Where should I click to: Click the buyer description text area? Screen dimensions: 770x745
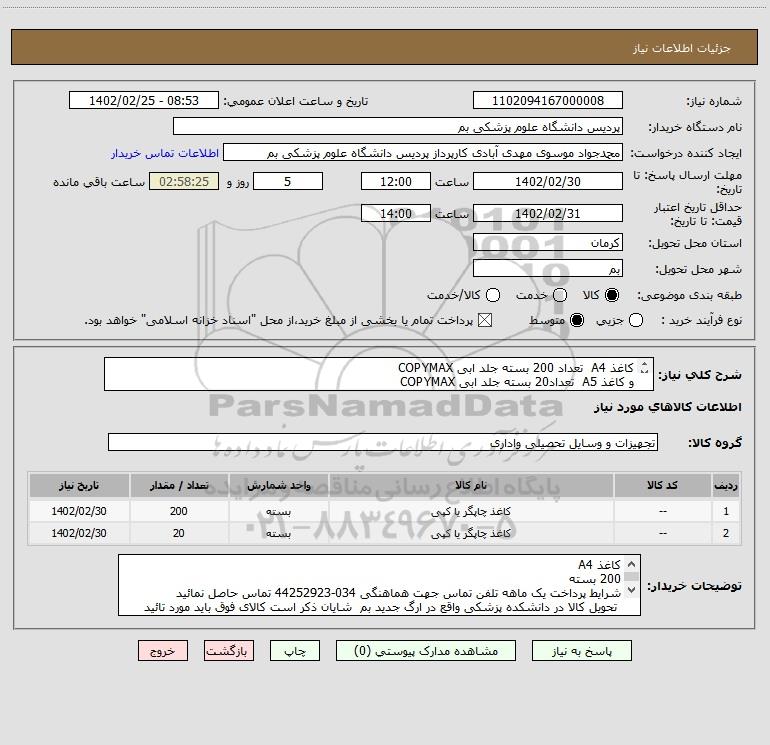[x=379, y=585]
